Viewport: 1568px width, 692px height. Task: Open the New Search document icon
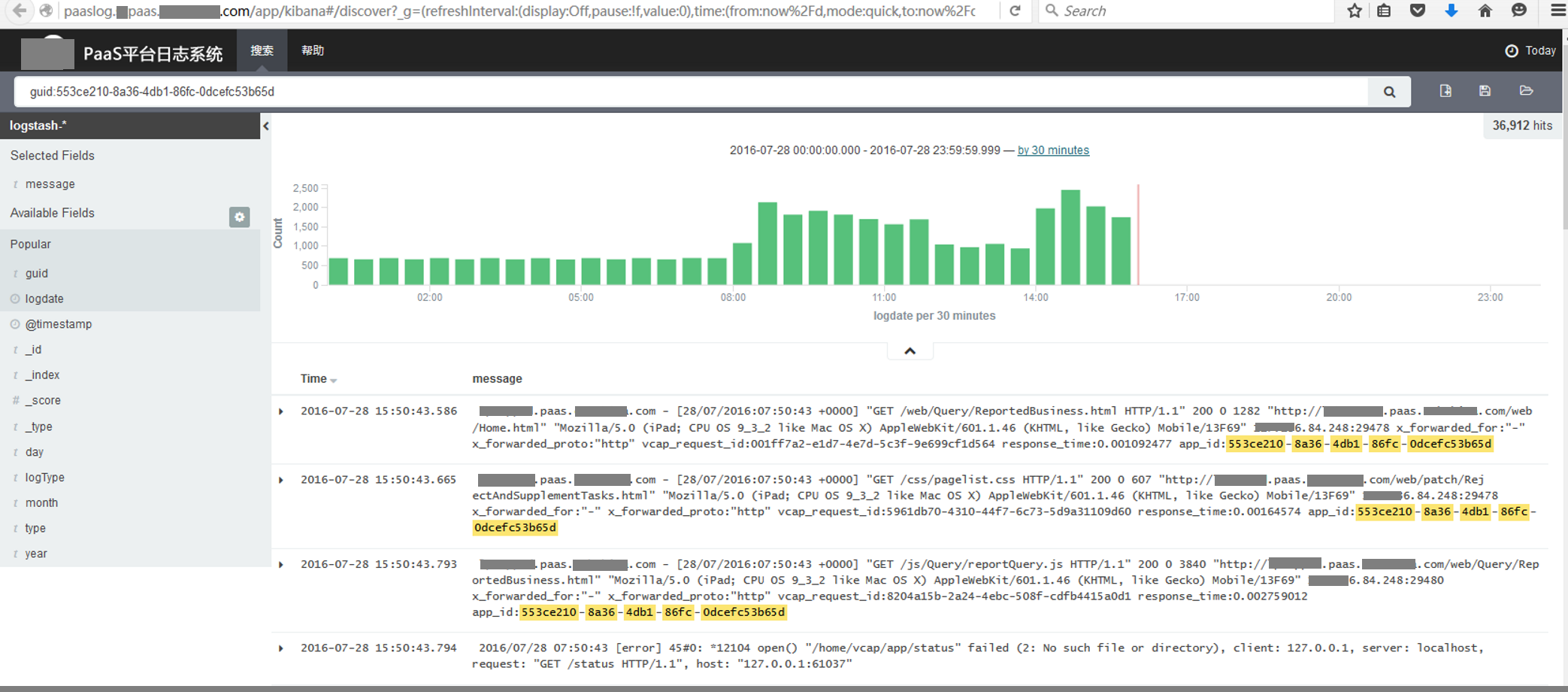coord(1445,91)
